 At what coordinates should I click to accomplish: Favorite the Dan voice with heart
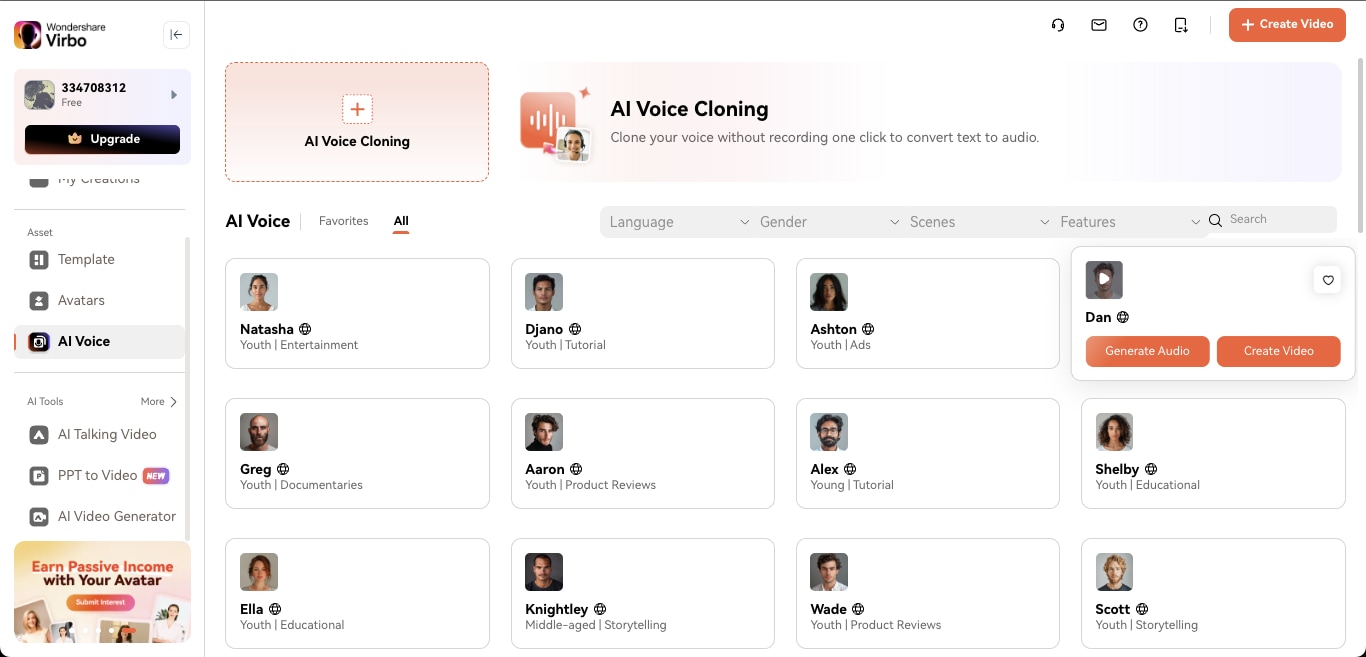1328,280
